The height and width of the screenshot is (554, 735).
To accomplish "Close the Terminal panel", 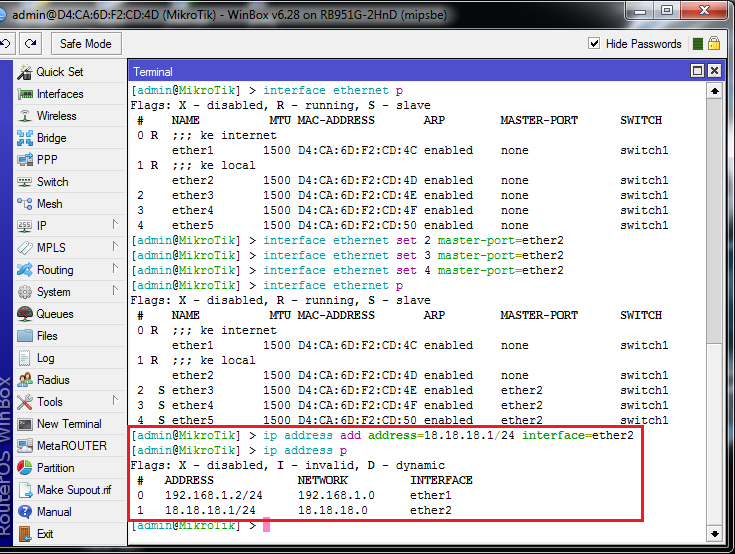I will (714, 71).
